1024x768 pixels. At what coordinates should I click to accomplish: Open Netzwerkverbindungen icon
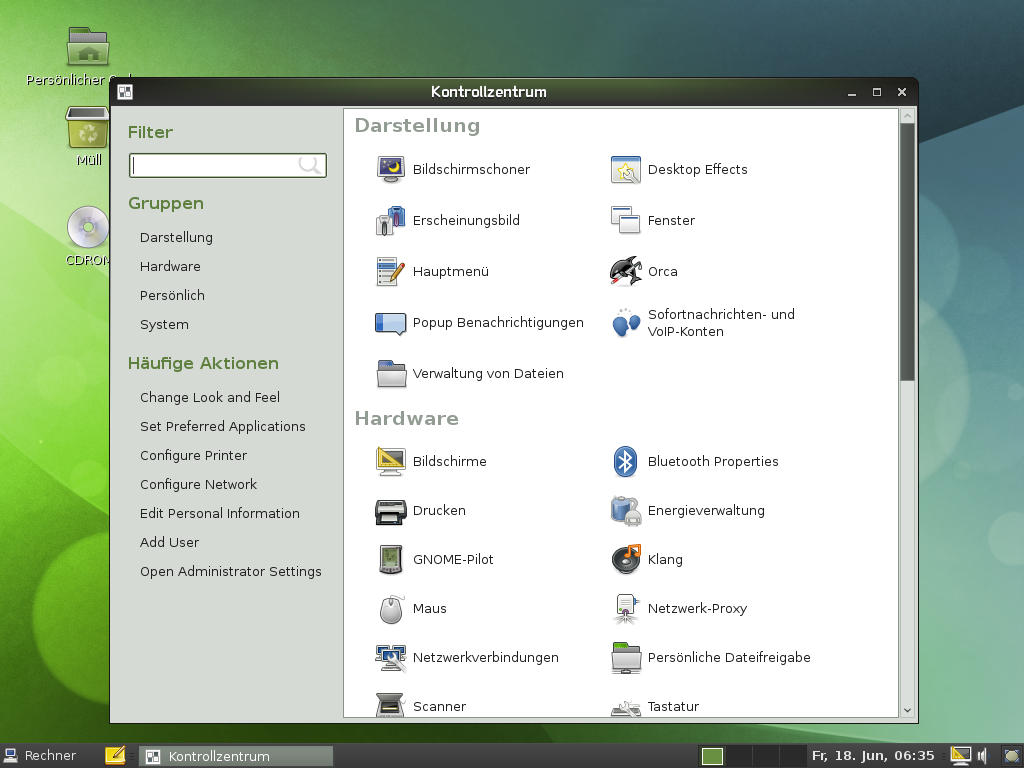[390, 657]
